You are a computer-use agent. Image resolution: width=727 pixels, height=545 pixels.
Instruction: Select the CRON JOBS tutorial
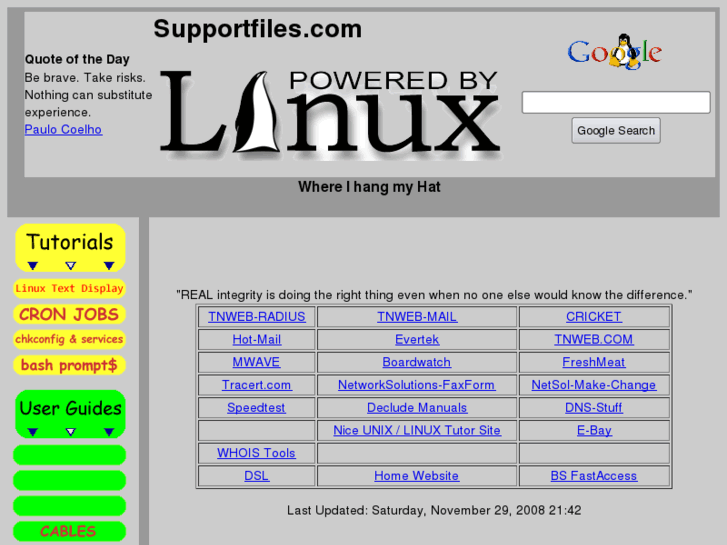point(70,314)
